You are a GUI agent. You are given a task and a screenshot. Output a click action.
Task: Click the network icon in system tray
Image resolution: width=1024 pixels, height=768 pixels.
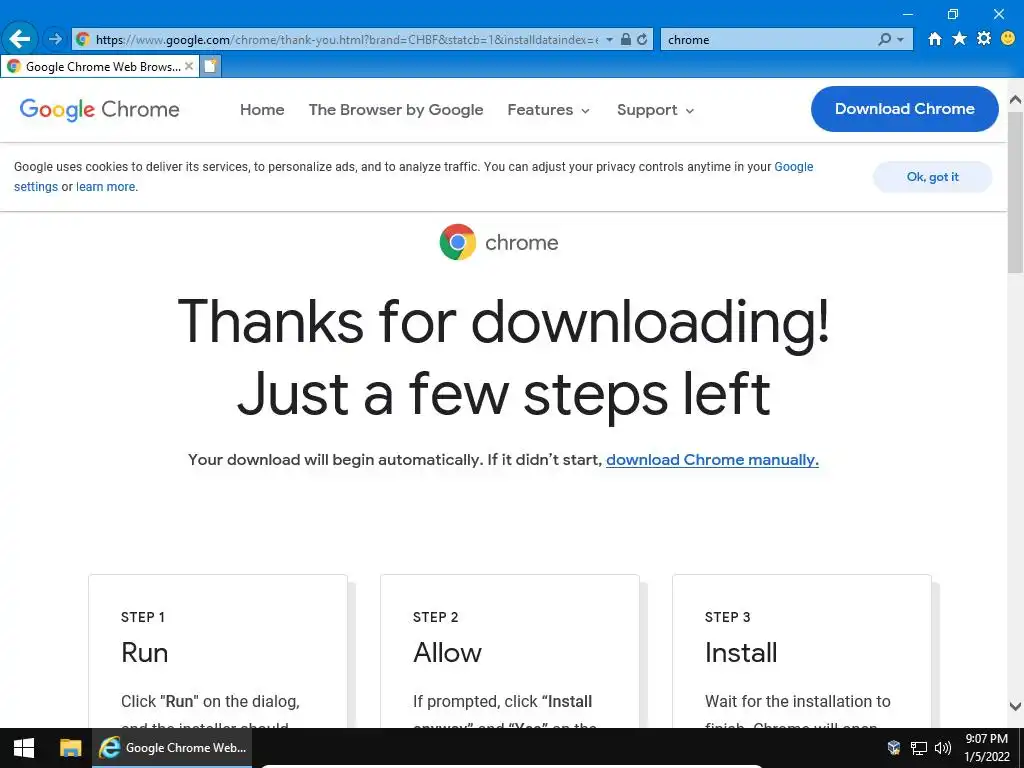coord(919,748)
